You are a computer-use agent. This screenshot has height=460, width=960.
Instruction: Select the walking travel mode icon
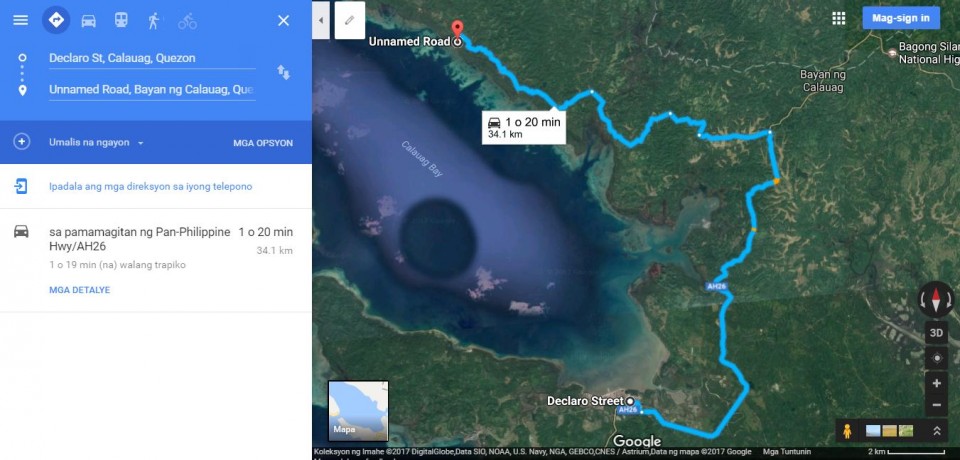tap(154, 21)
